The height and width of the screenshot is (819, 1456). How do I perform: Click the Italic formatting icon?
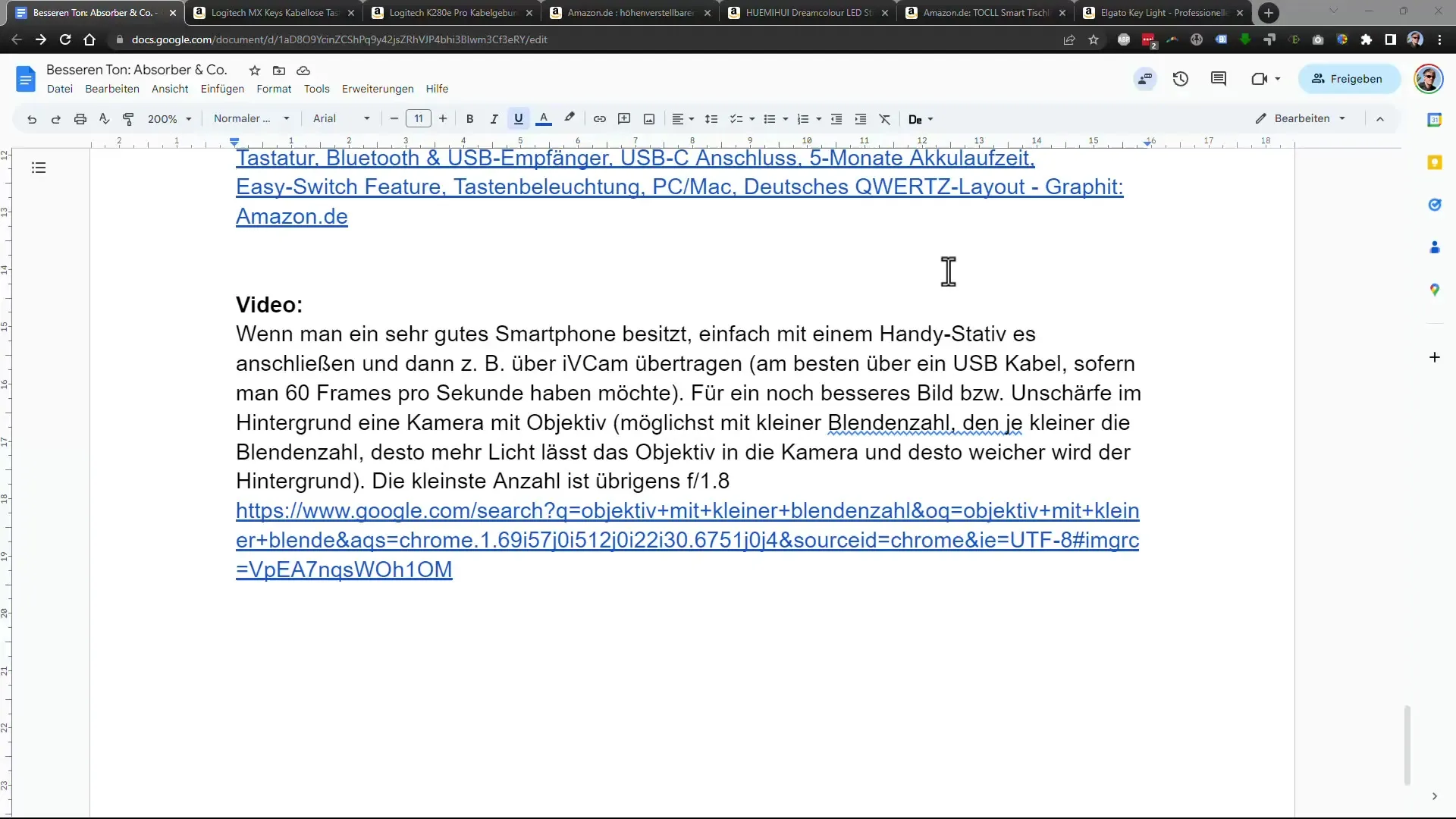[x=494, y=119]
